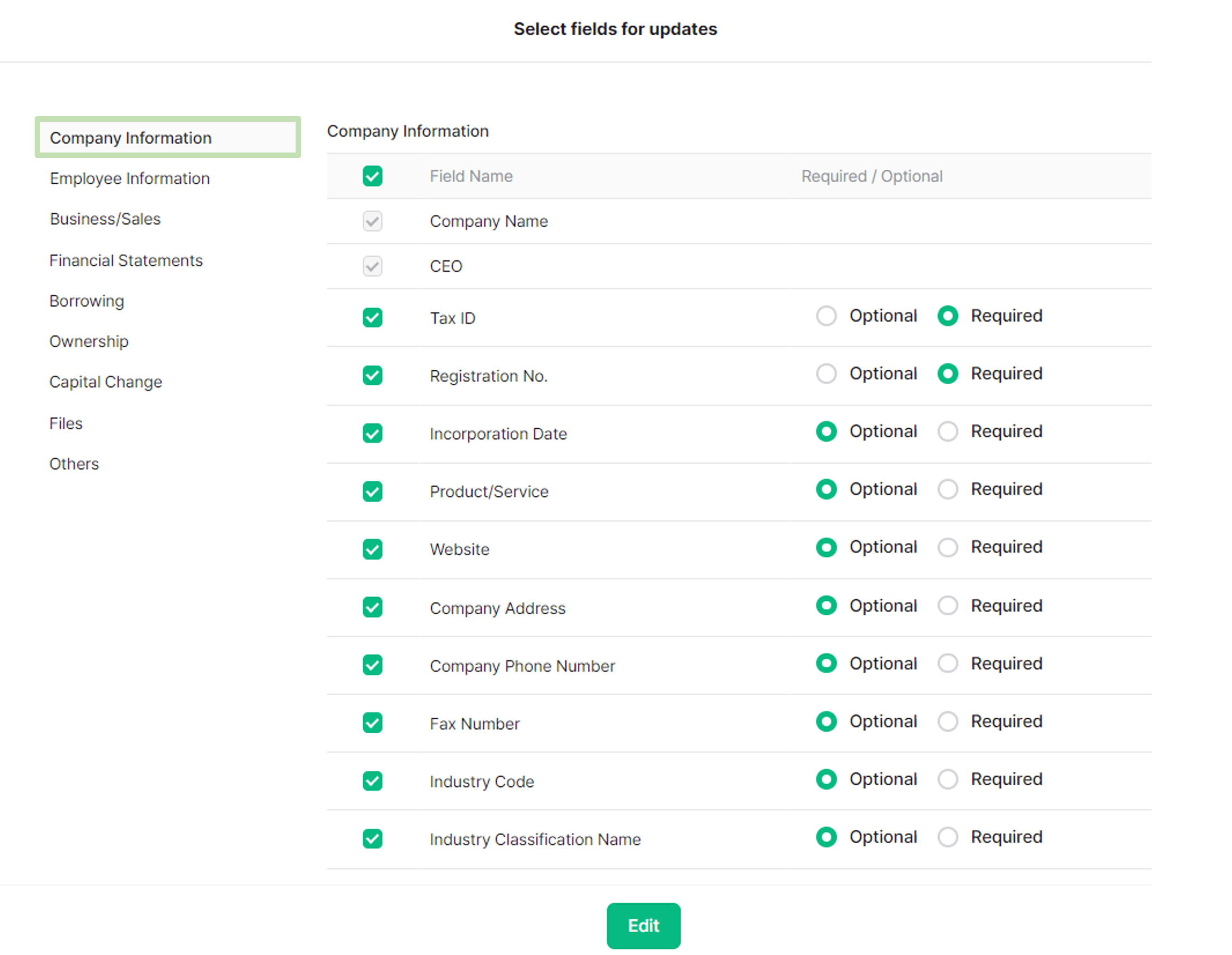View the Capital Change fields
This screenshot has height=955, width=1232.
(106, 381)
